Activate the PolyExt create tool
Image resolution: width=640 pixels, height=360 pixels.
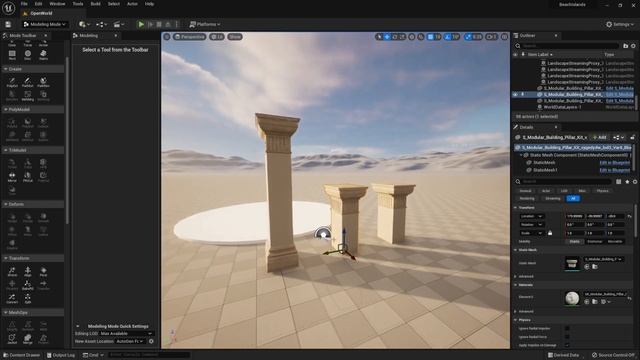click(12, 82)
